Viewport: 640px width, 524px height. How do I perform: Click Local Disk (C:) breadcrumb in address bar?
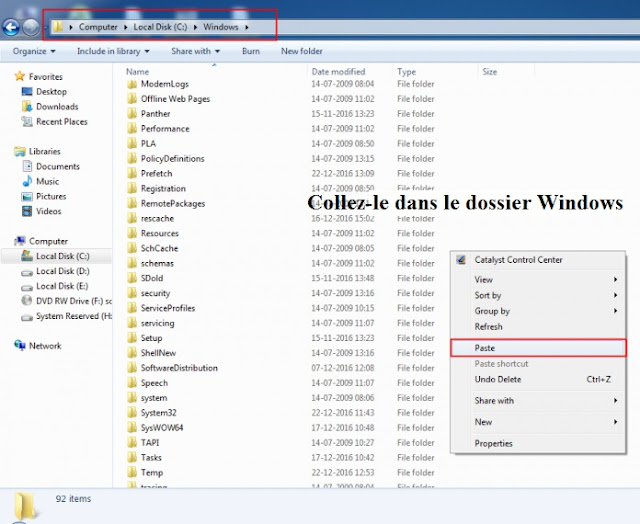(160, 27)
